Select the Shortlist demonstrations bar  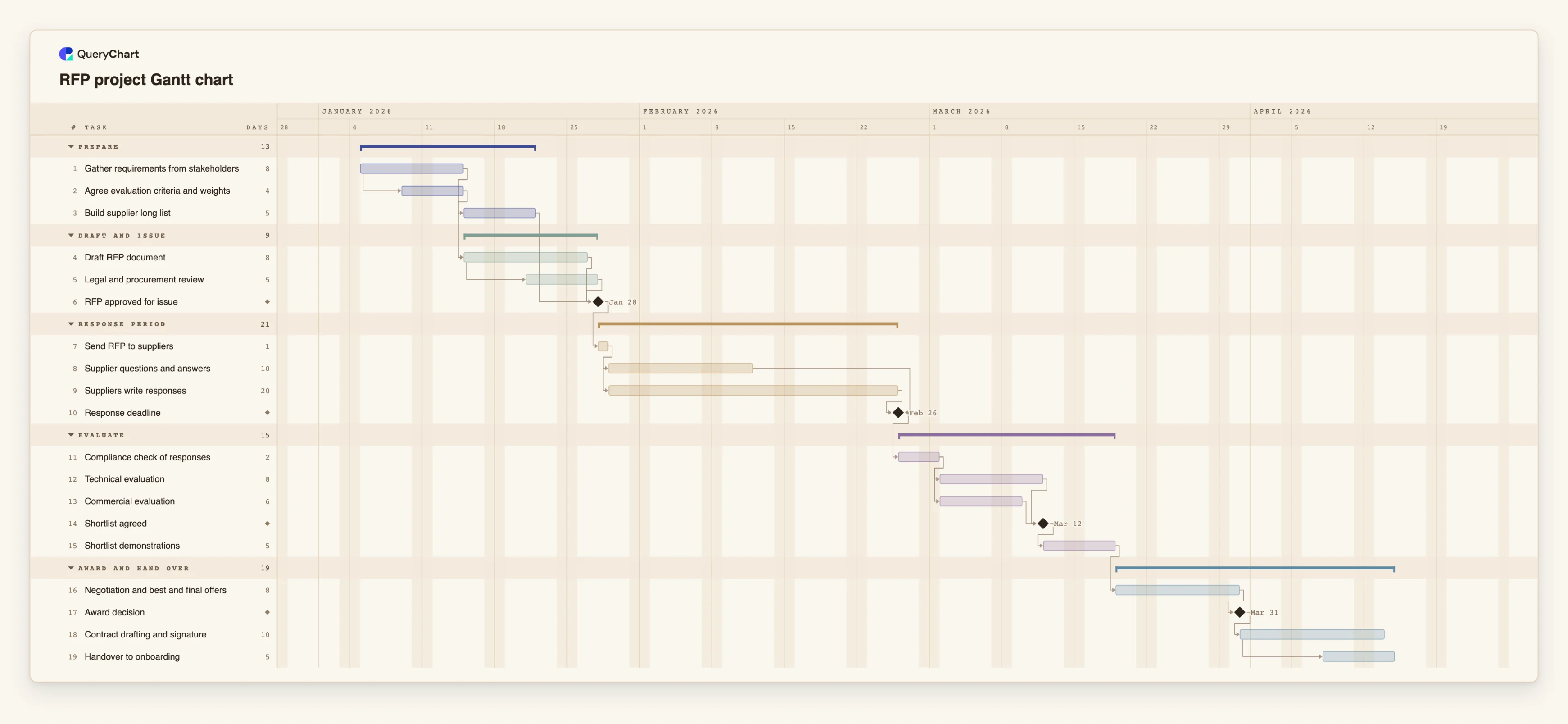point(1079,546)
